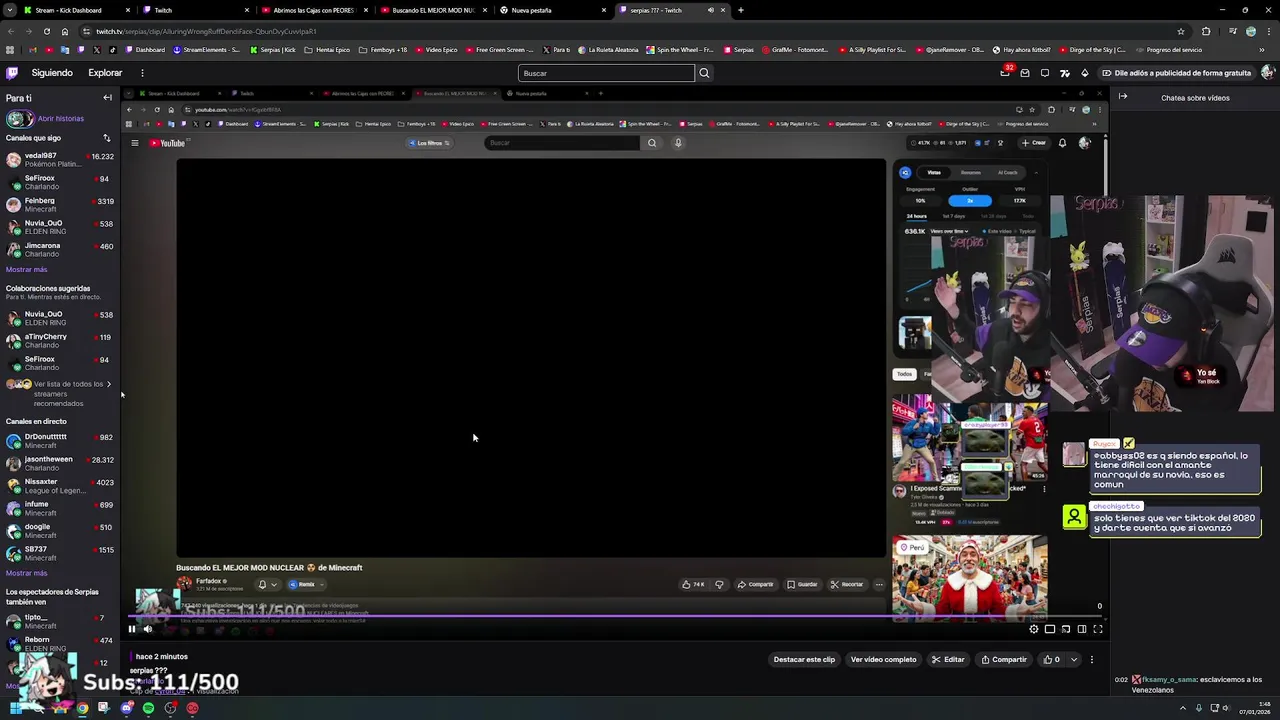Open the Twitch home logo
The height and width of the screenshot is (720, 1280).
coord(12,73)
